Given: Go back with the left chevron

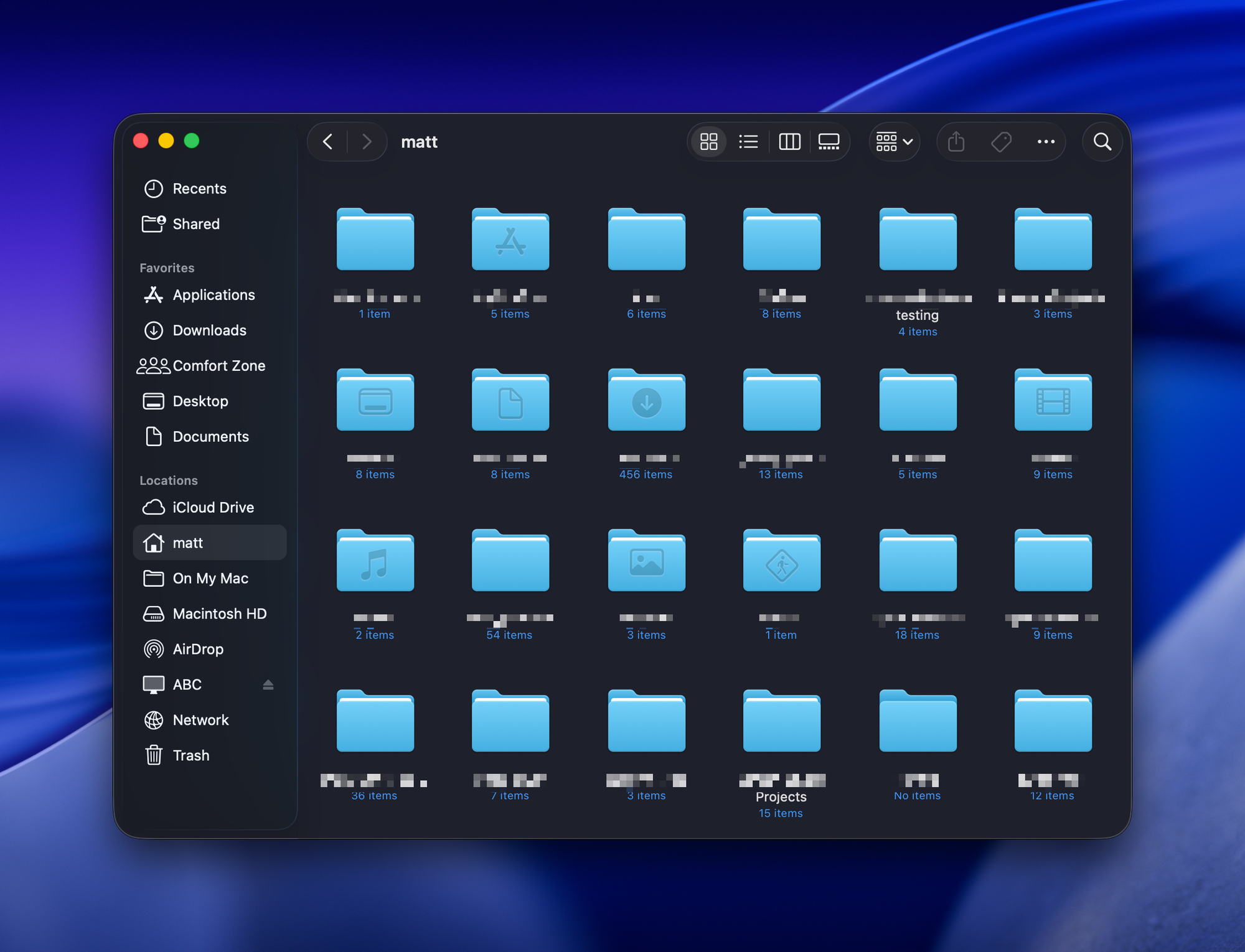Looking at the screenshot, I should click(x=328, y=142).
